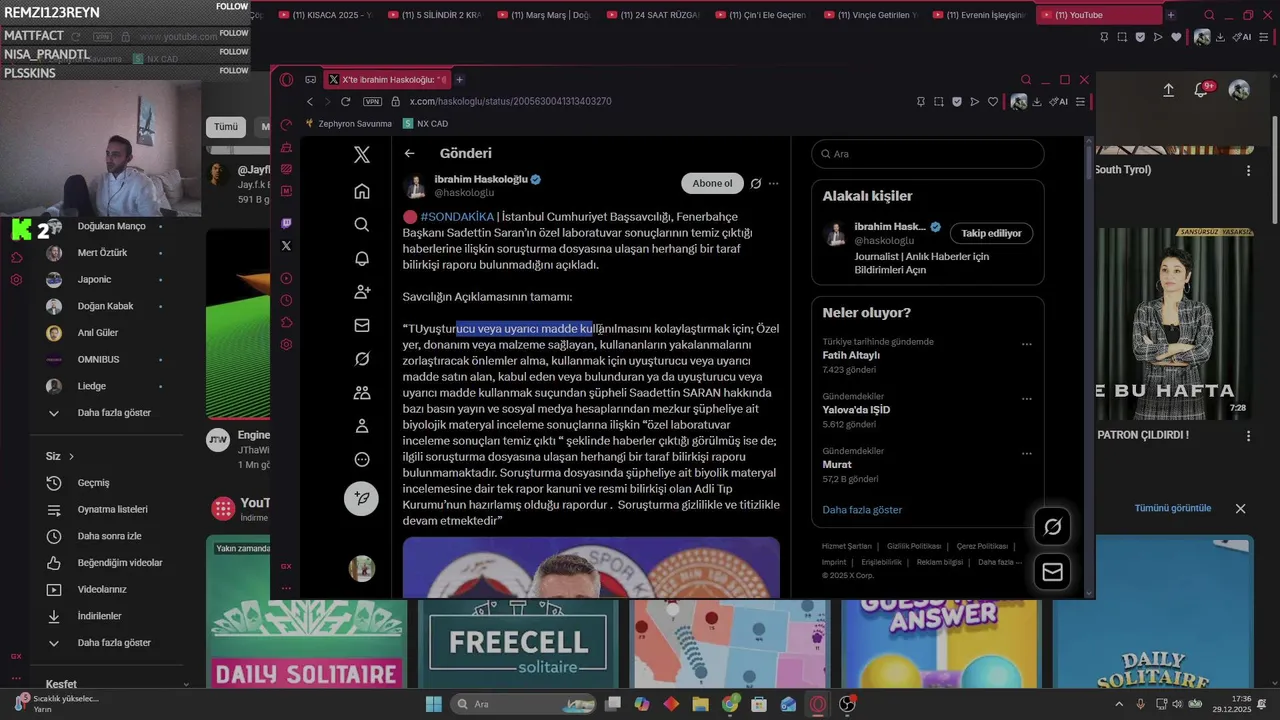Open Opera GX sidebar extensions cube
1280x720 pixels.
pos(286,322)
